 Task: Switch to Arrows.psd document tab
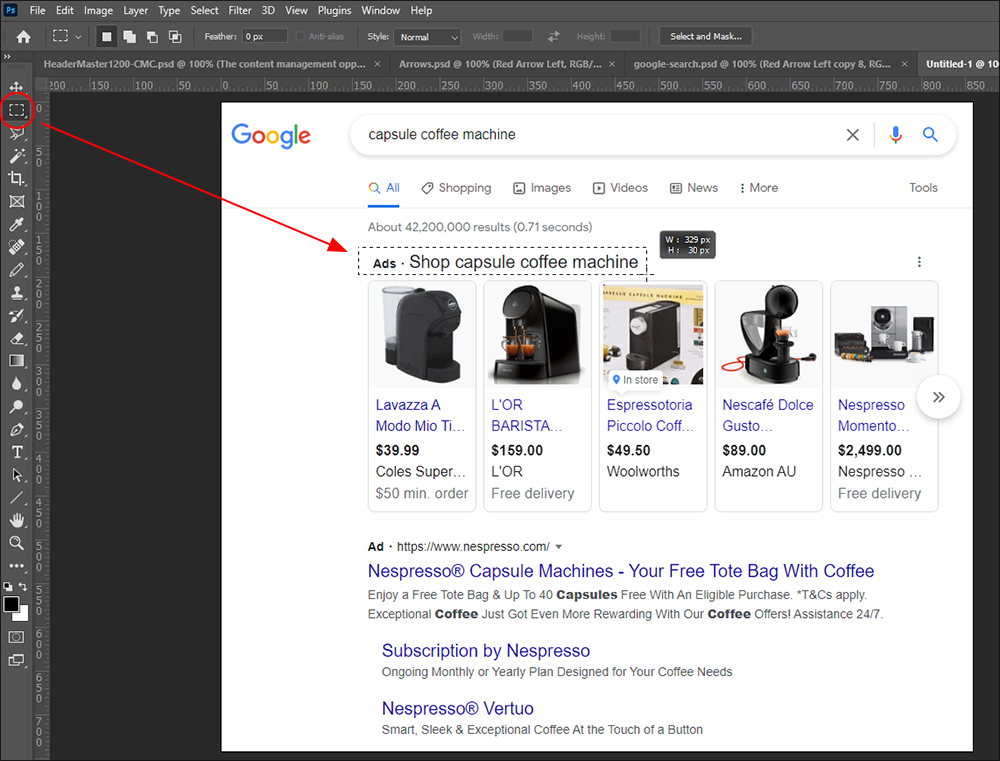pyautogui.click(x=500, y=64)
